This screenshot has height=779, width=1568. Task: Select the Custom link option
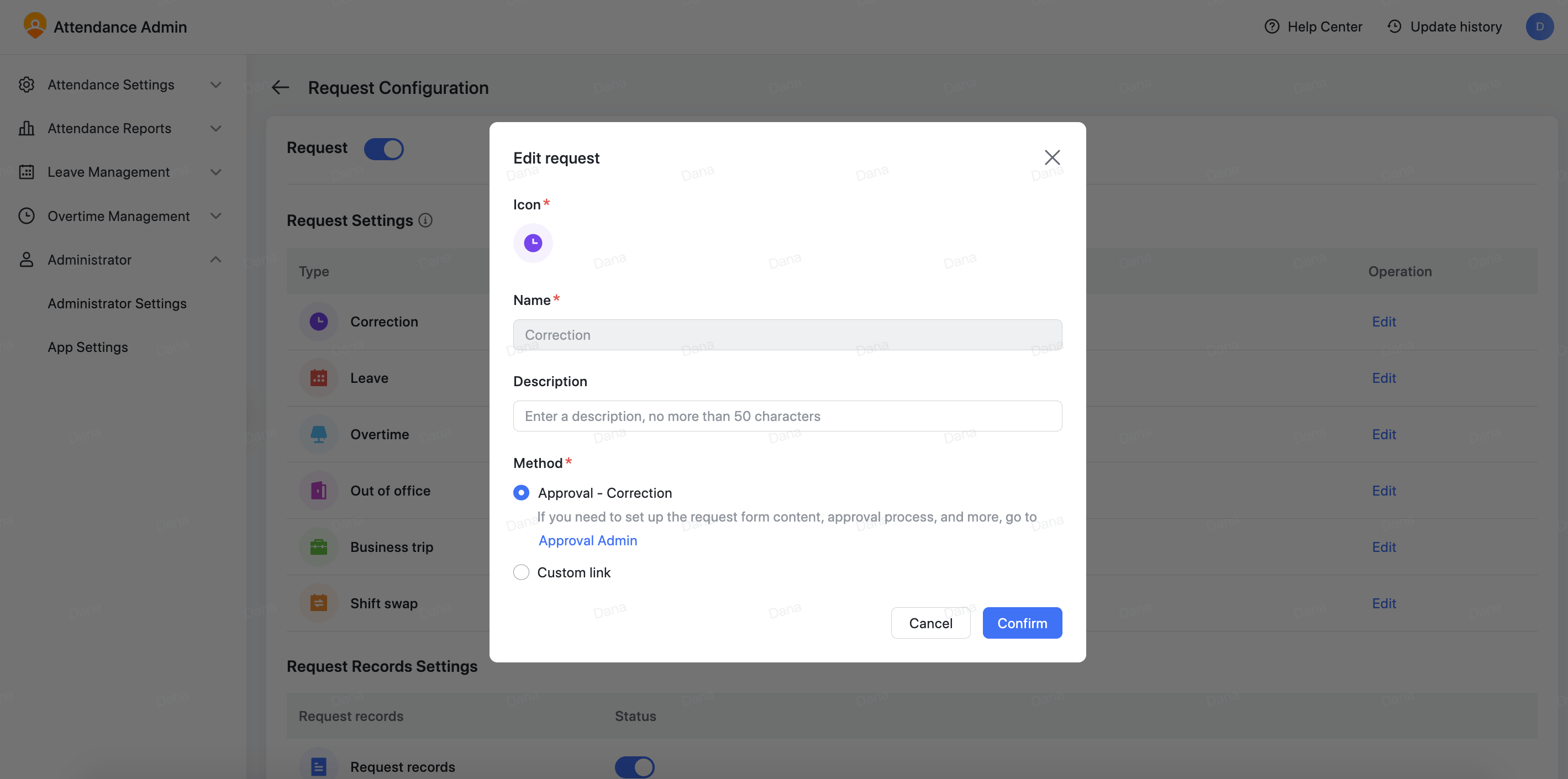[x=521, y=572]
